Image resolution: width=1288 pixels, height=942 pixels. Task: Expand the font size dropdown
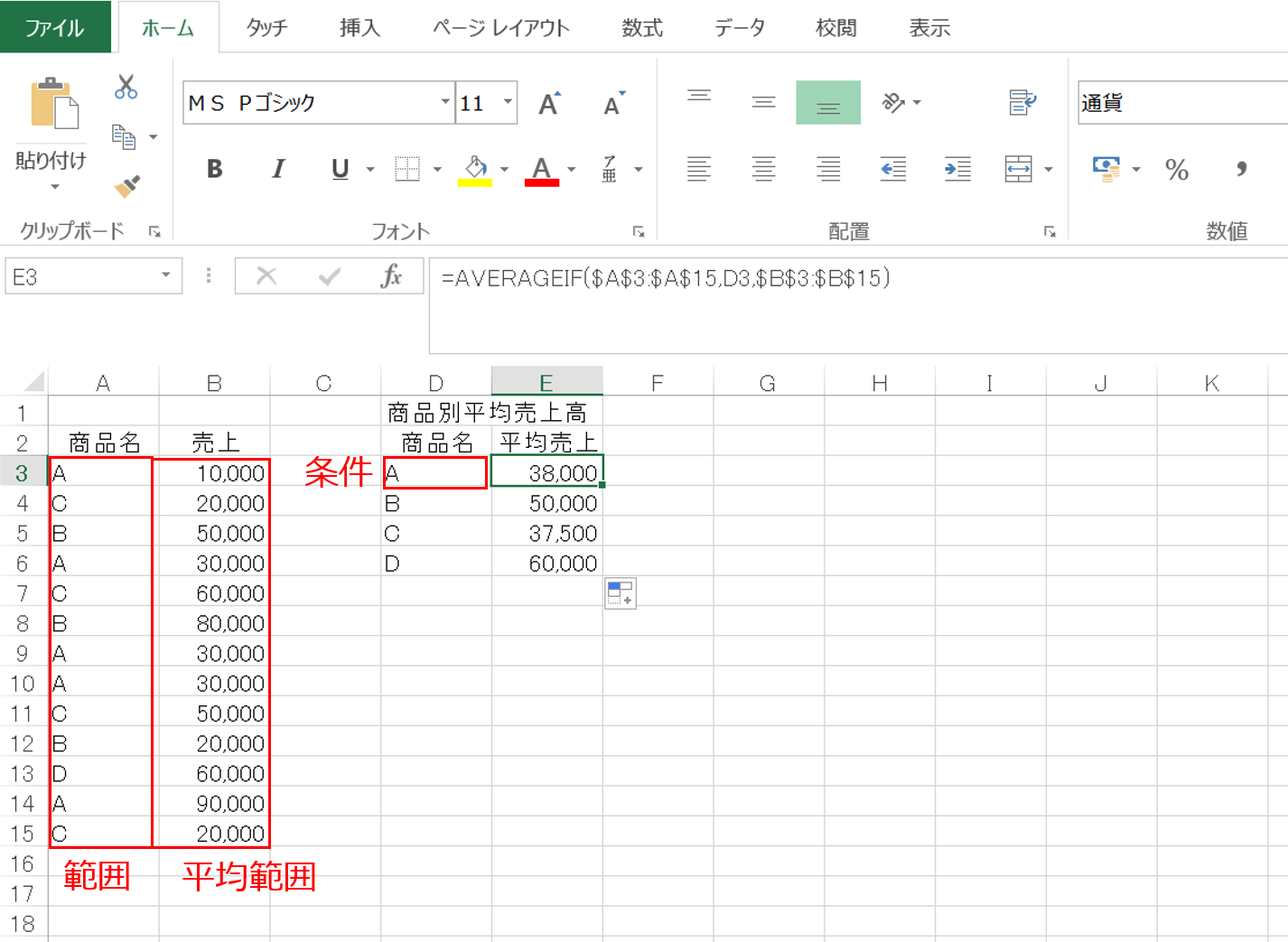click(x=508, y=102)
